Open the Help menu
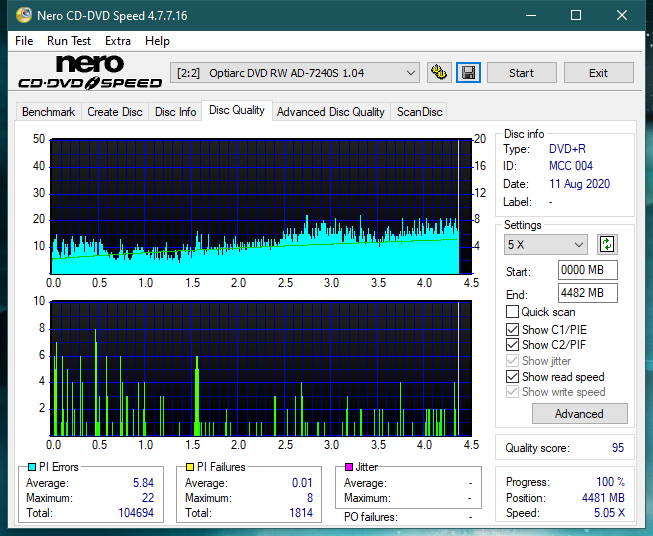The height and width of the screenshot is (536, 653). pyautogui.click(x=157, y=41)
